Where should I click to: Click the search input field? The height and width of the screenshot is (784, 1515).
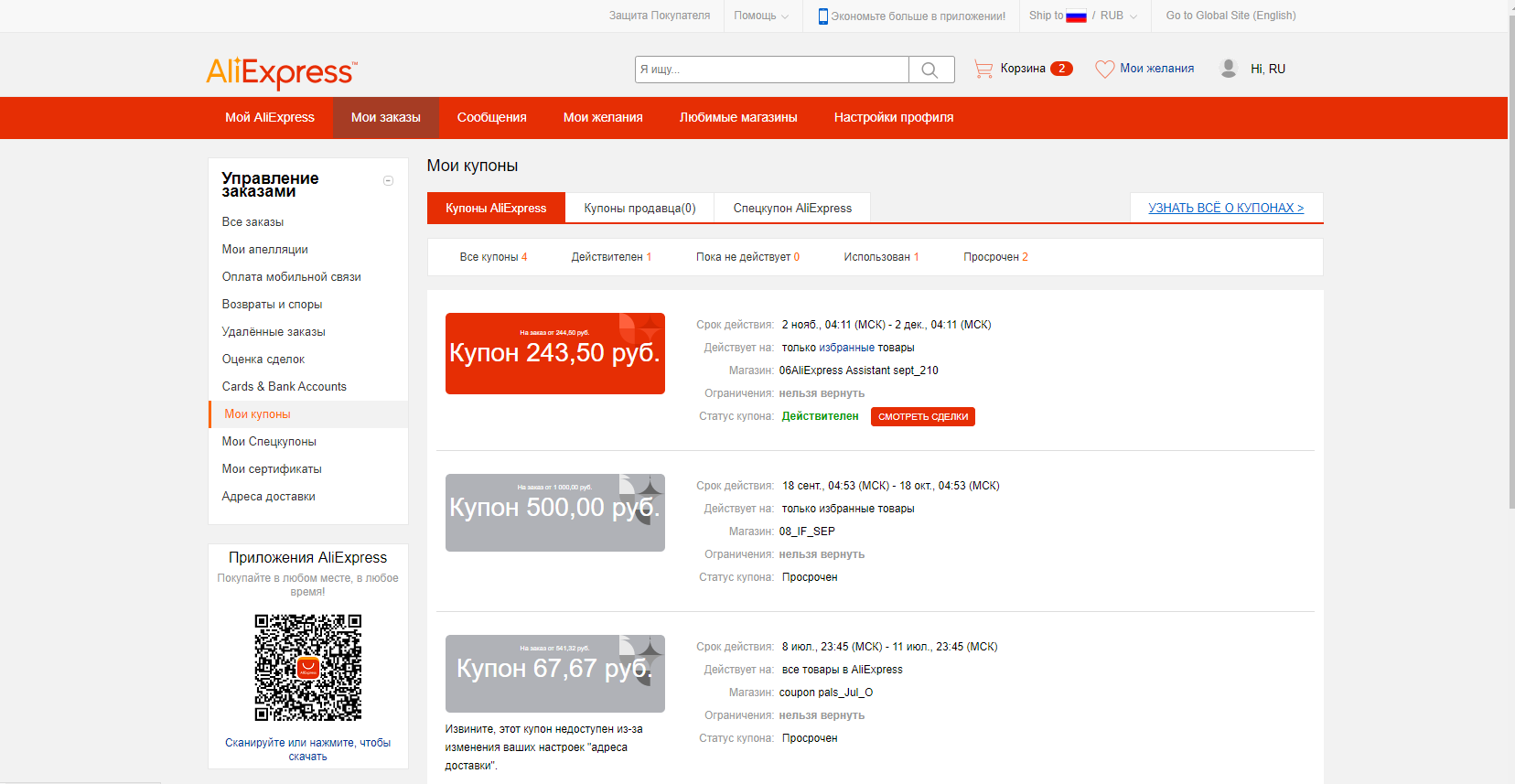coord(771,70)
